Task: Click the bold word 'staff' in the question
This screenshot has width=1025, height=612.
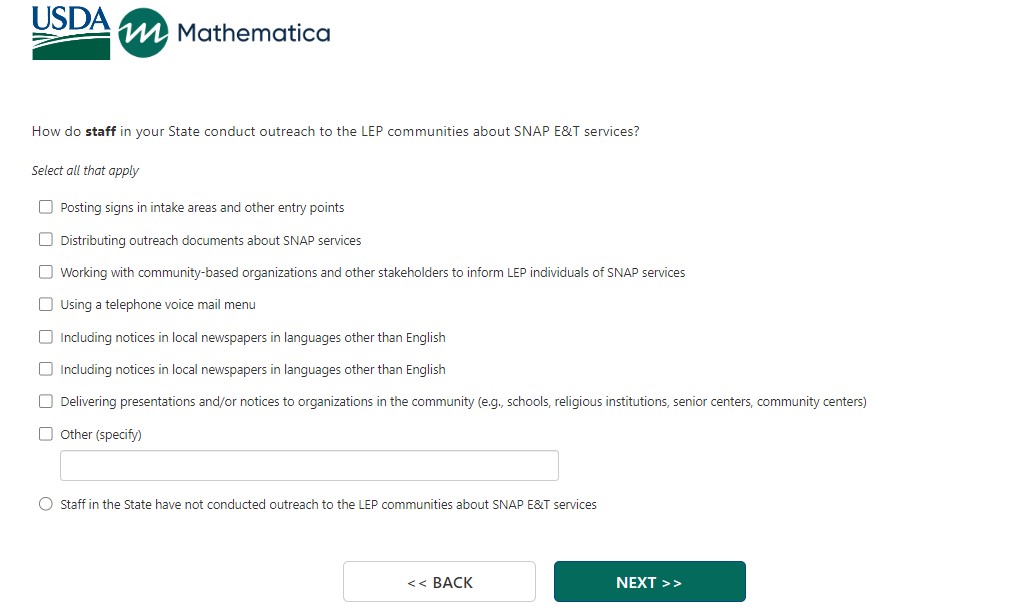Action: tap(100, 131)
